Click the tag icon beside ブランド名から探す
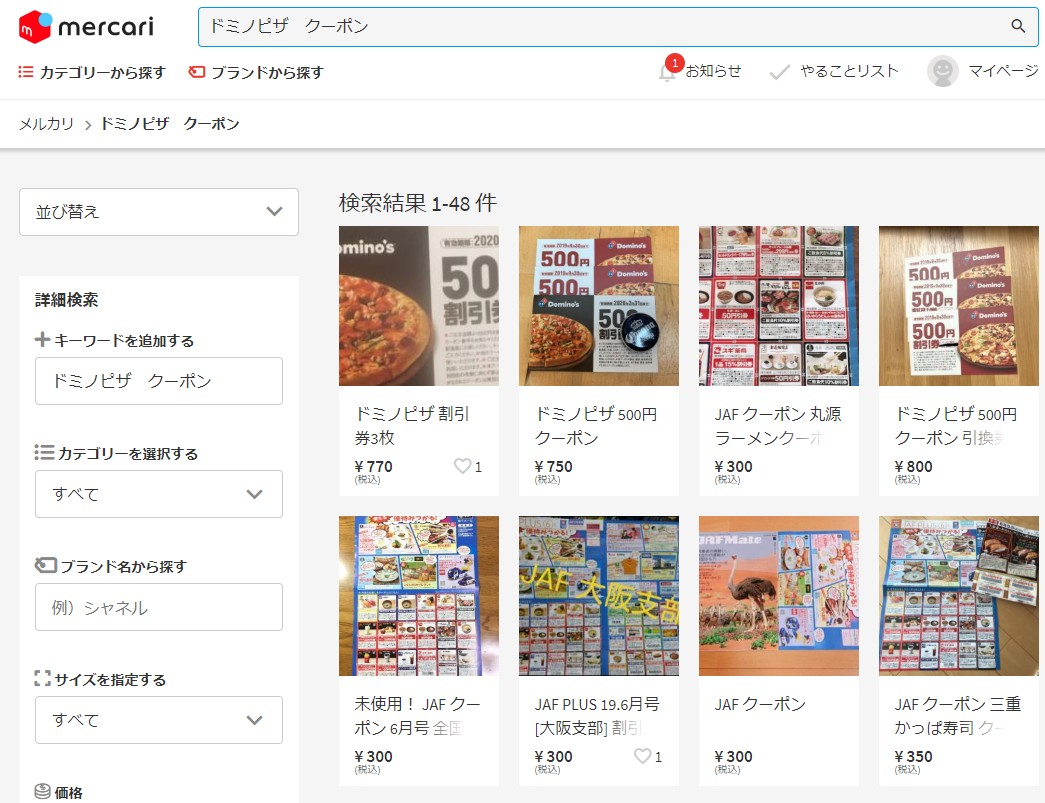This screenshot has width=1045, height=803. click(x=45, y=565)
